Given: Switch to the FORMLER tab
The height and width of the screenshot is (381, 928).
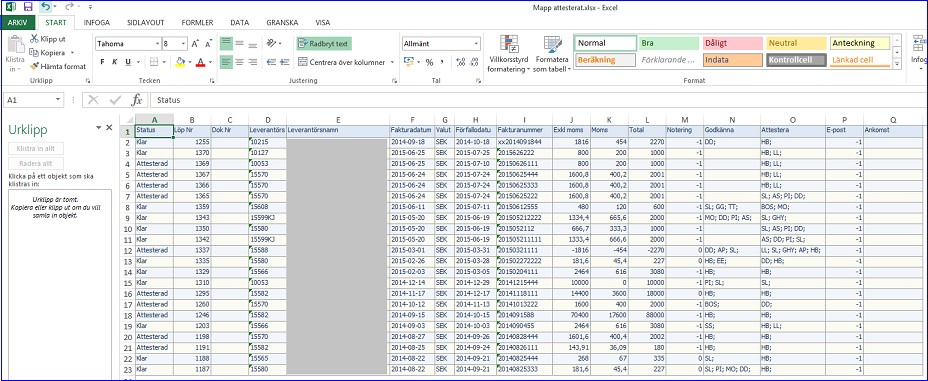Looking at the screenshot, I should coord(197,22).
